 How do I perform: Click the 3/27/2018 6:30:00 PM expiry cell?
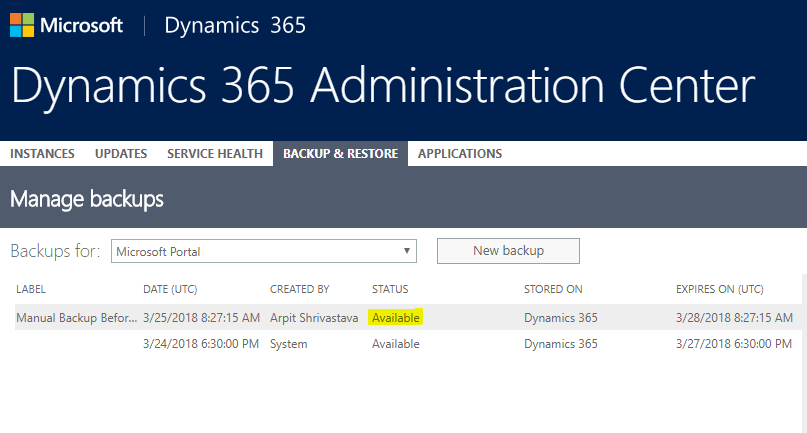734,344
